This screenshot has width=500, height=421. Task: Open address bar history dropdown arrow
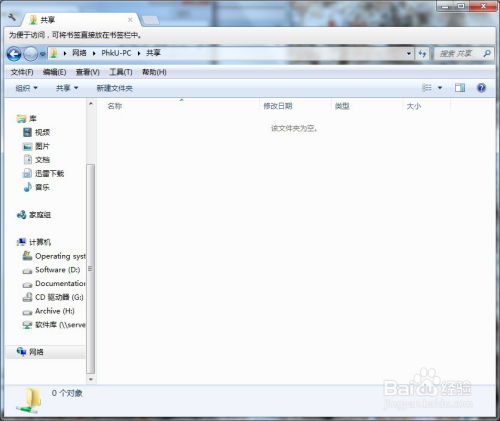pos(409,53)
